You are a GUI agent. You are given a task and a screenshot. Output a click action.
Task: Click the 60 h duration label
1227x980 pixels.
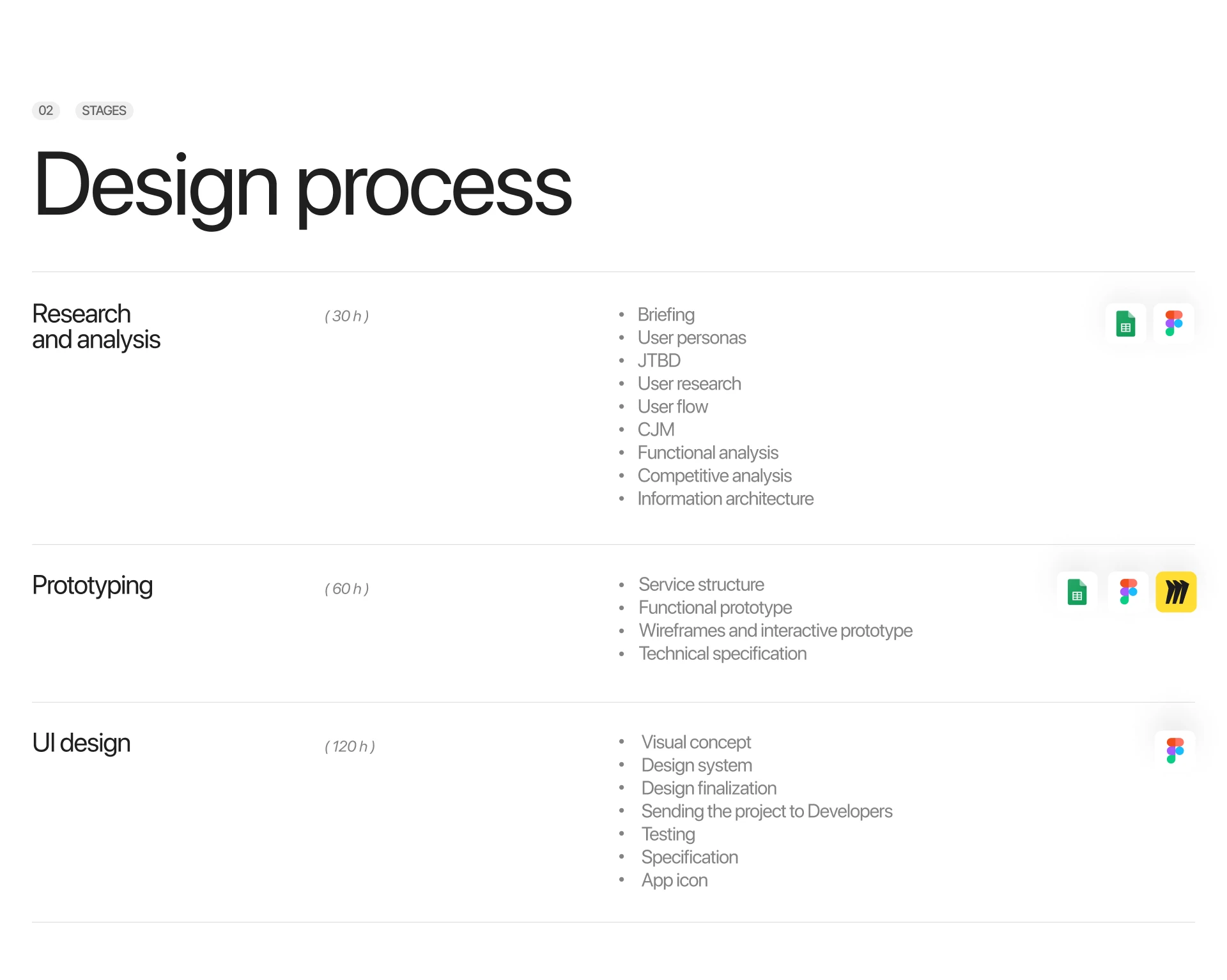pyautogui.click(x=347, y=589)
